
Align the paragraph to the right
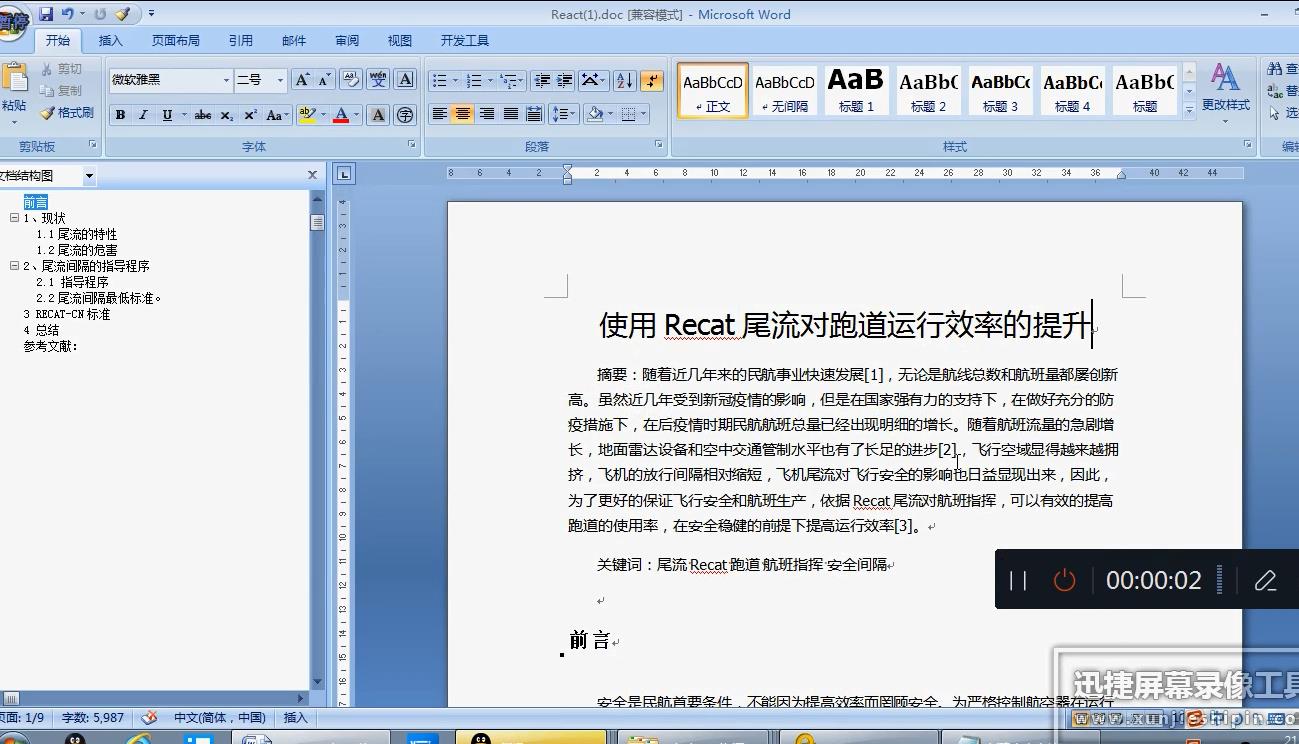click(486, 114)
